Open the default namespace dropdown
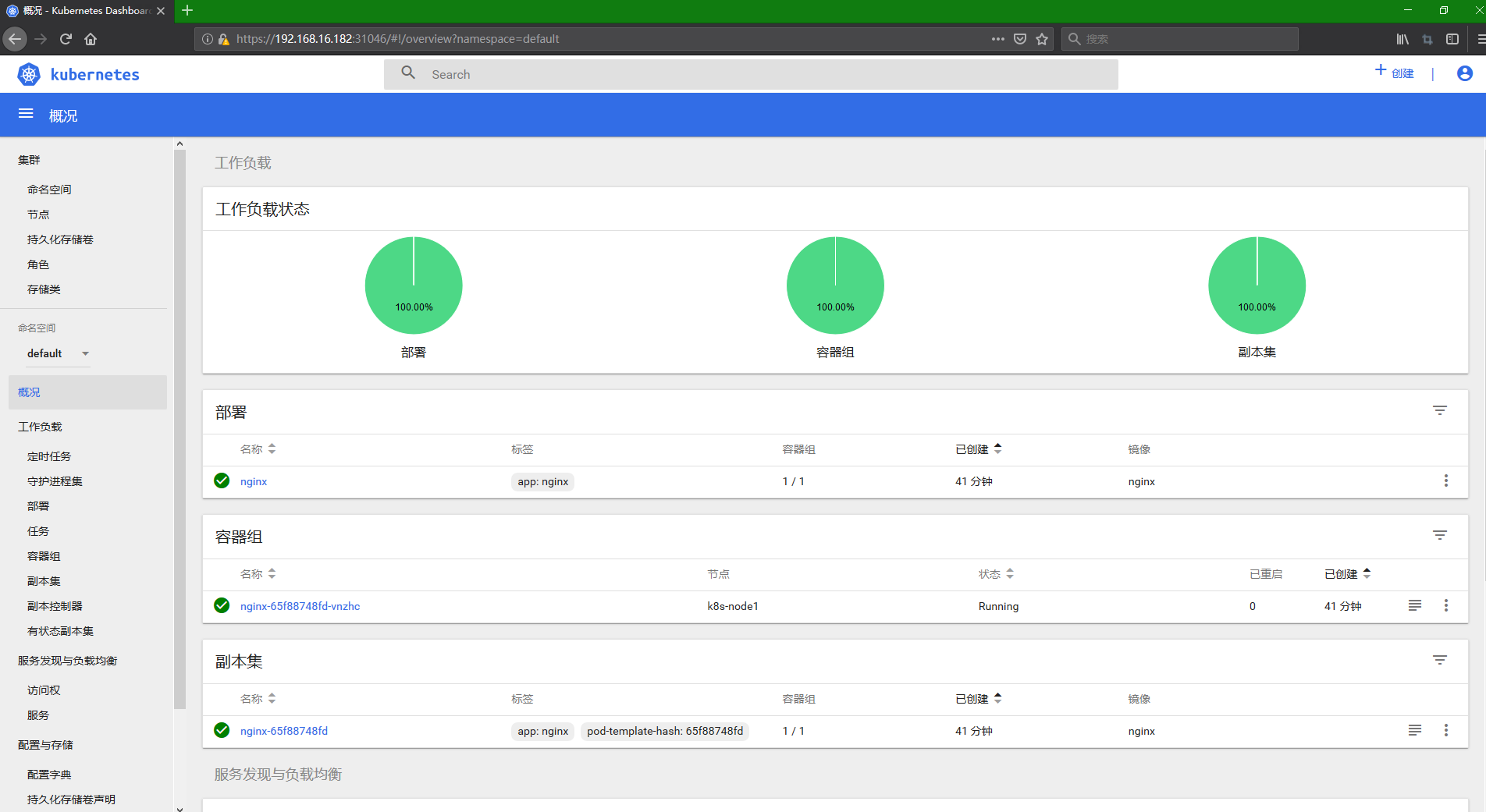This screenshot has height=812, width=1486. click(59, 353)
